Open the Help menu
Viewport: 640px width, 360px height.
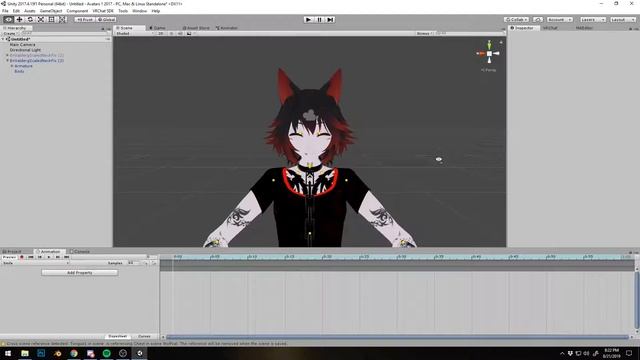[156, 11]
